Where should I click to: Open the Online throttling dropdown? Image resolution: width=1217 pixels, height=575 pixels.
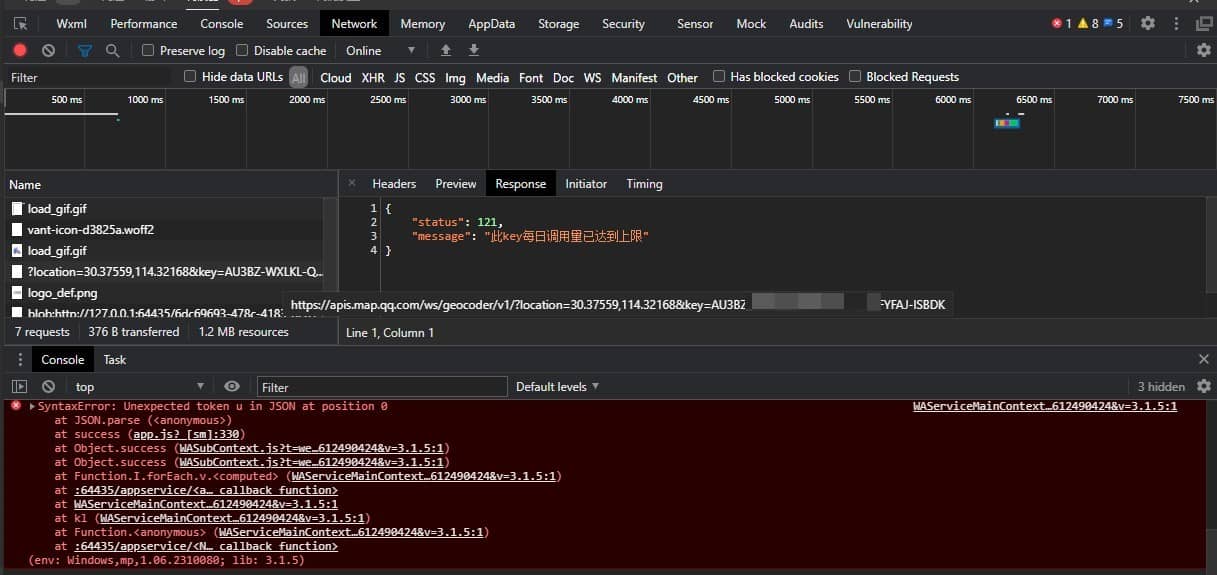tap(380, 50)
